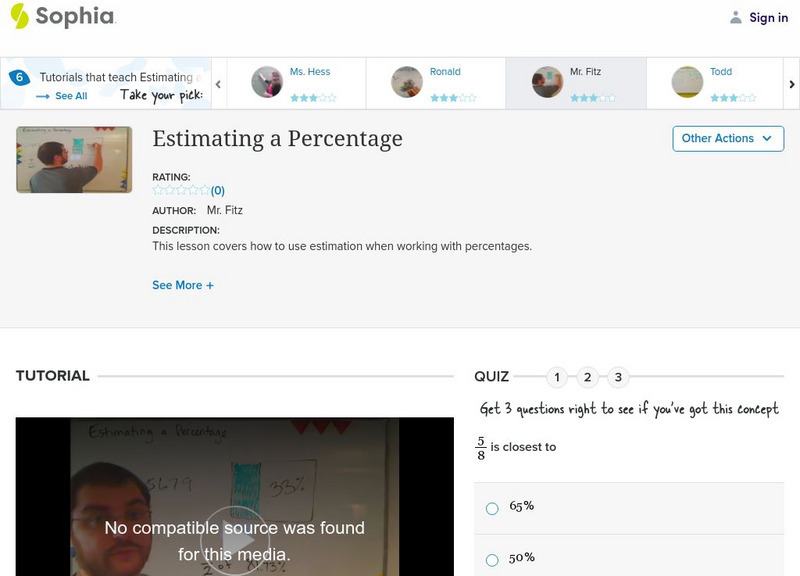
Task: Go to quiz question 2
Action: pyautogui.click(x=588, y=377)
